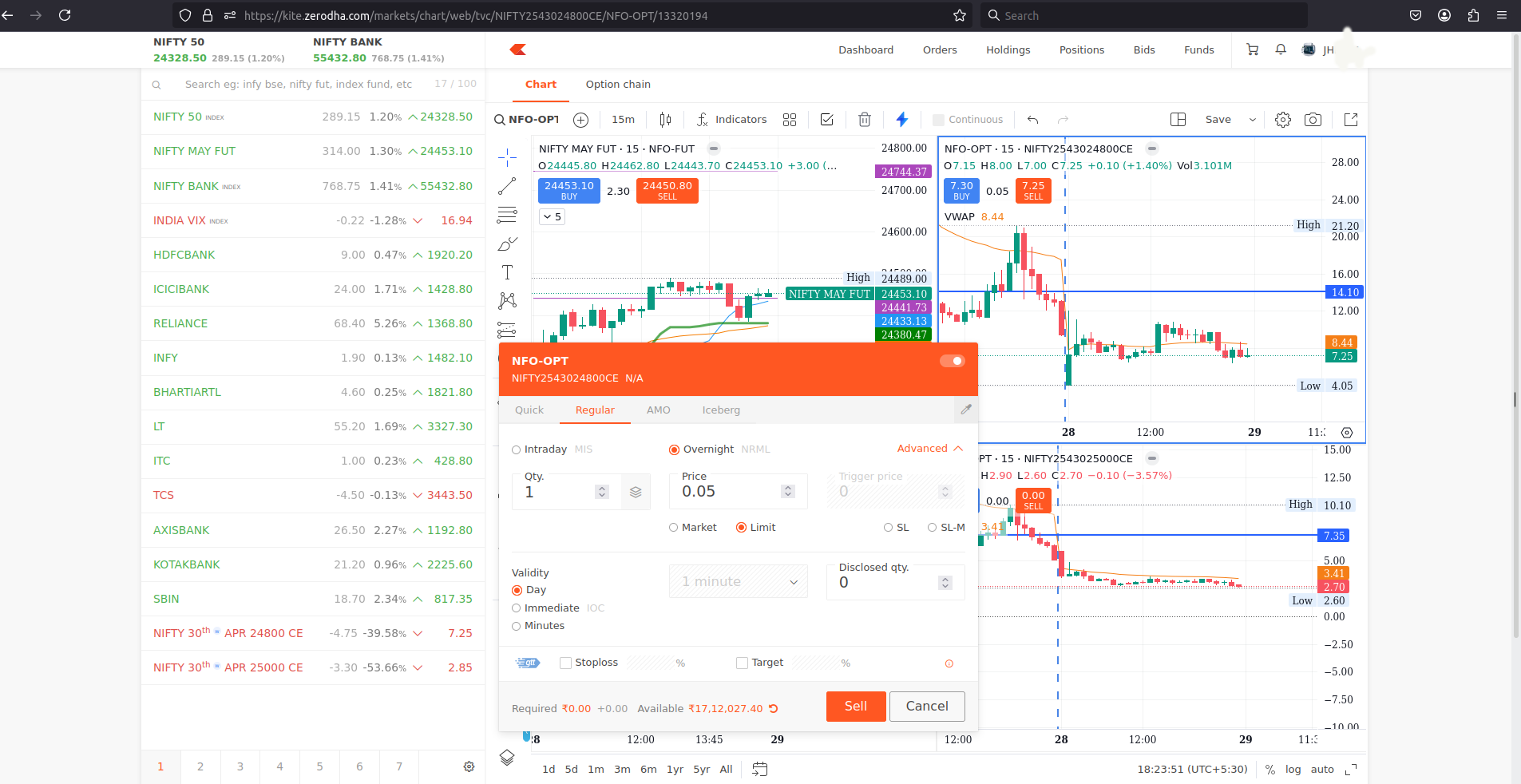The width and height of the screenshot is (1521, 784).
Task: Refresh available margin amount
Action: (x=774, y=709)
